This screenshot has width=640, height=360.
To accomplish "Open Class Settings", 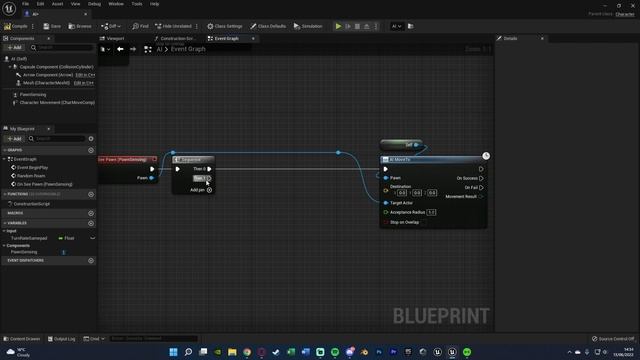I will pyautogui.click(x=224, y=26).
